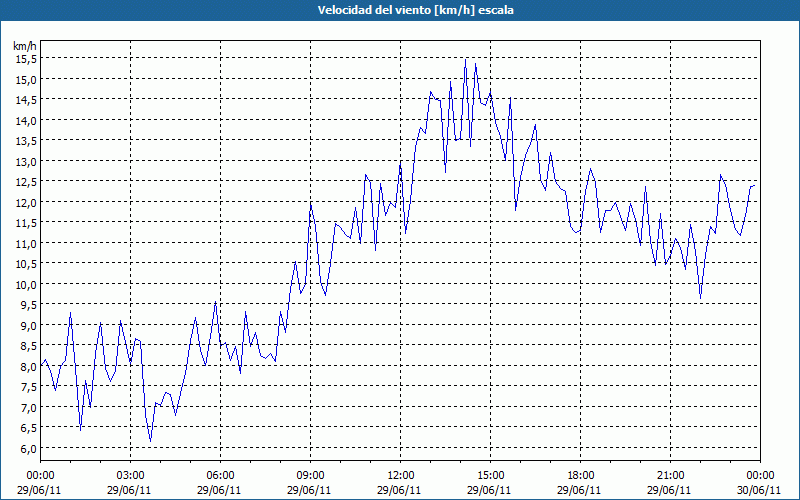Click the 12,5 y-axis label
The image size is (800, 500).
tap(27, 182)
